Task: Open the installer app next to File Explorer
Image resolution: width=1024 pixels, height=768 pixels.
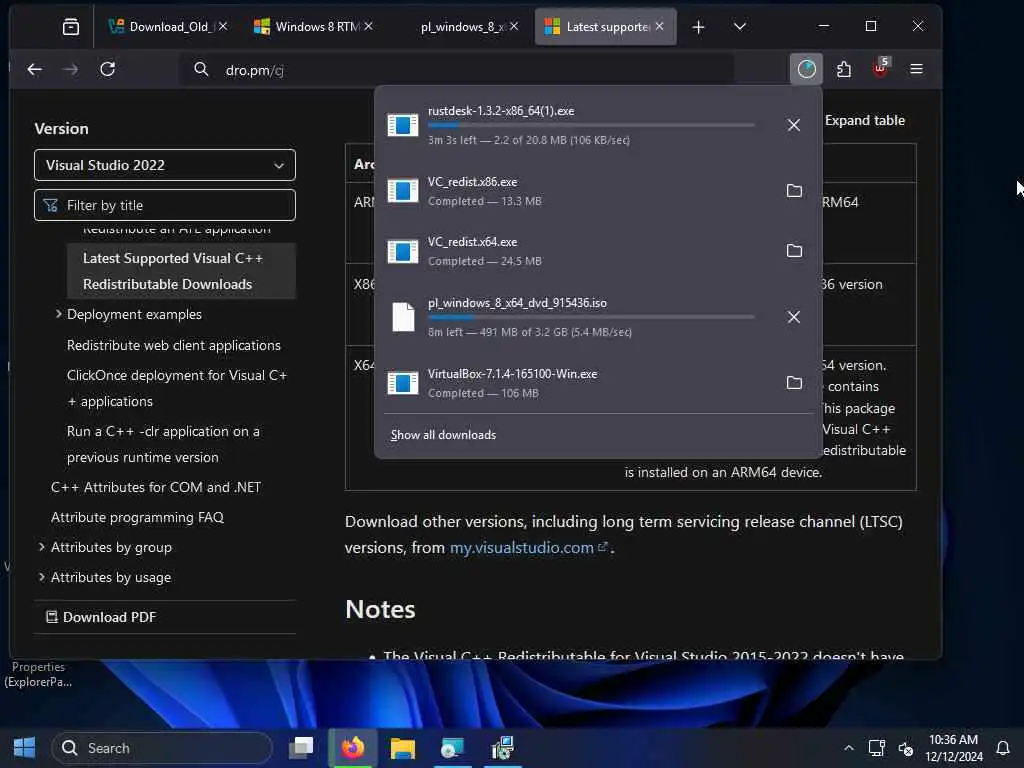Action: (451, 748)
